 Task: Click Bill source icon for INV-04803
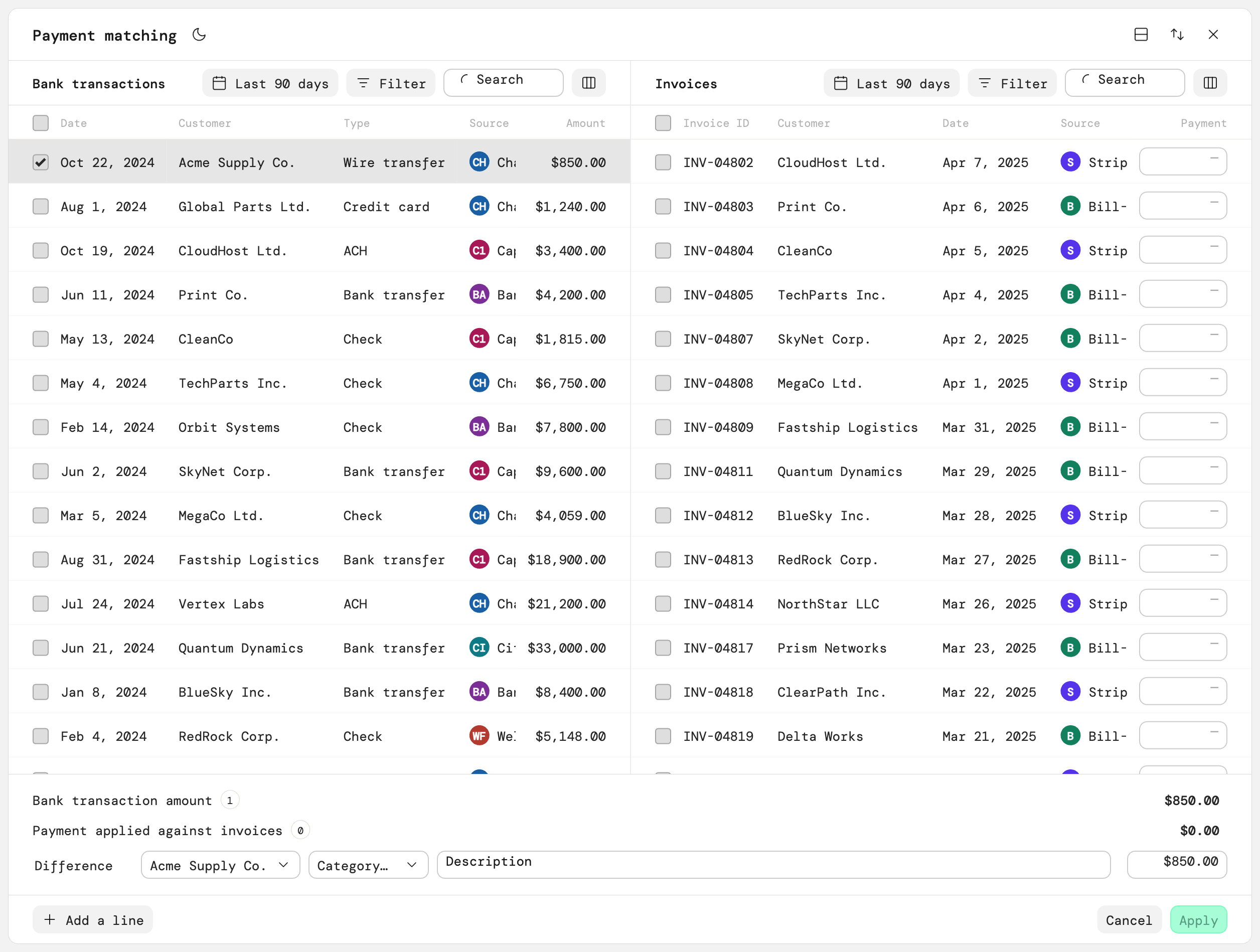click(1070, 206)
